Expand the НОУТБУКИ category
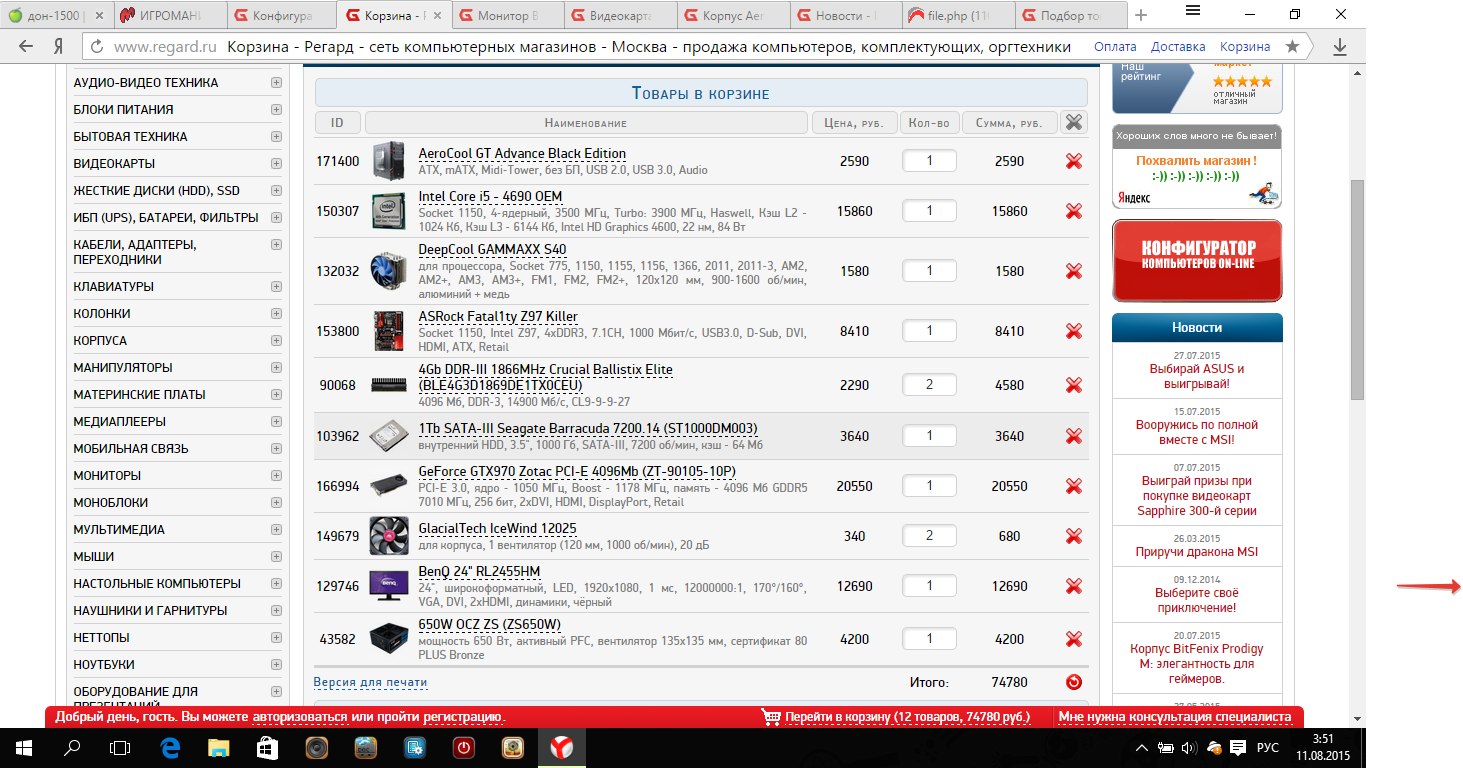1463x768 pixels. click(x=276, y=665)
